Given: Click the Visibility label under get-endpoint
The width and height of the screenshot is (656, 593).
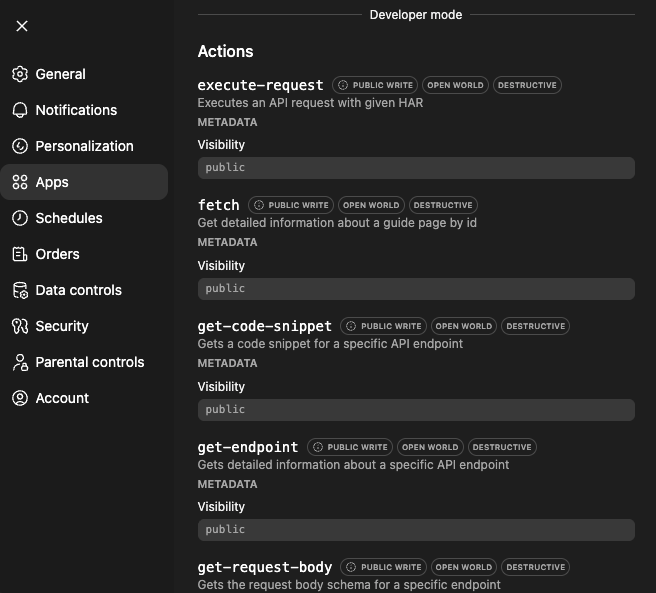Looking at the screenshot, I should (221, 507).
